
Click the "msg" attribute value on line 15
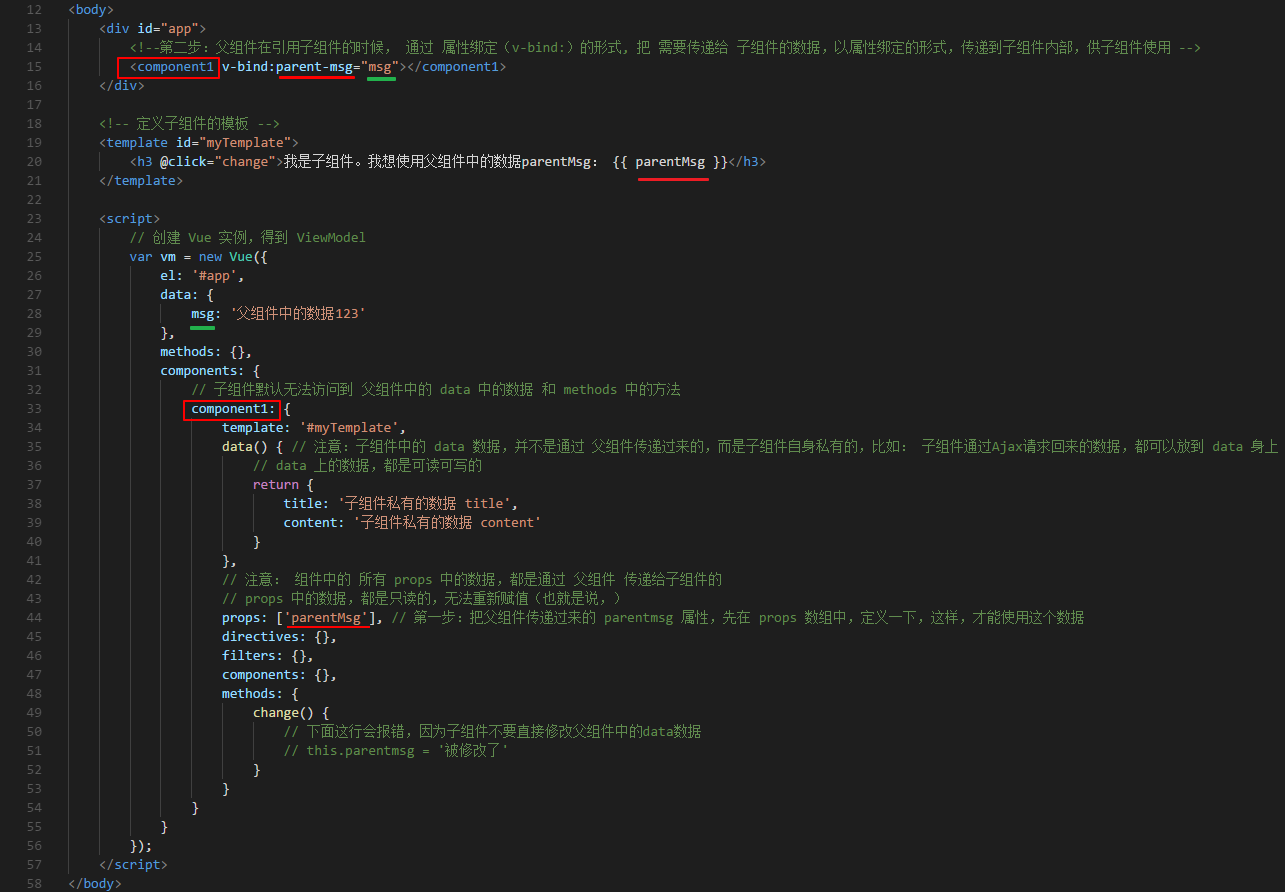[x=380, y=67]
